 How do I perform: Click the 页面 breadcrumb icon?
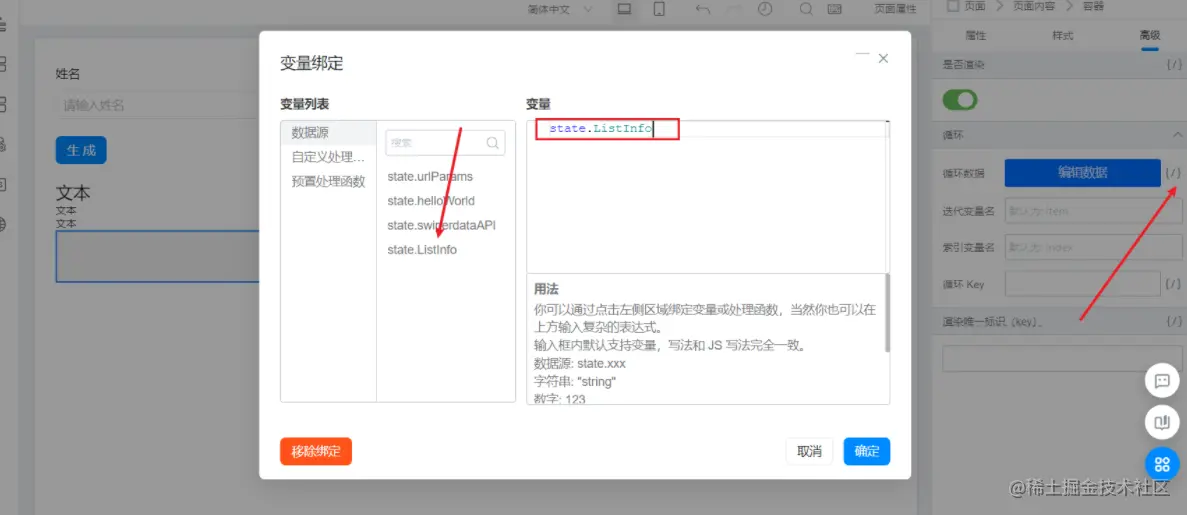(952, 6)
